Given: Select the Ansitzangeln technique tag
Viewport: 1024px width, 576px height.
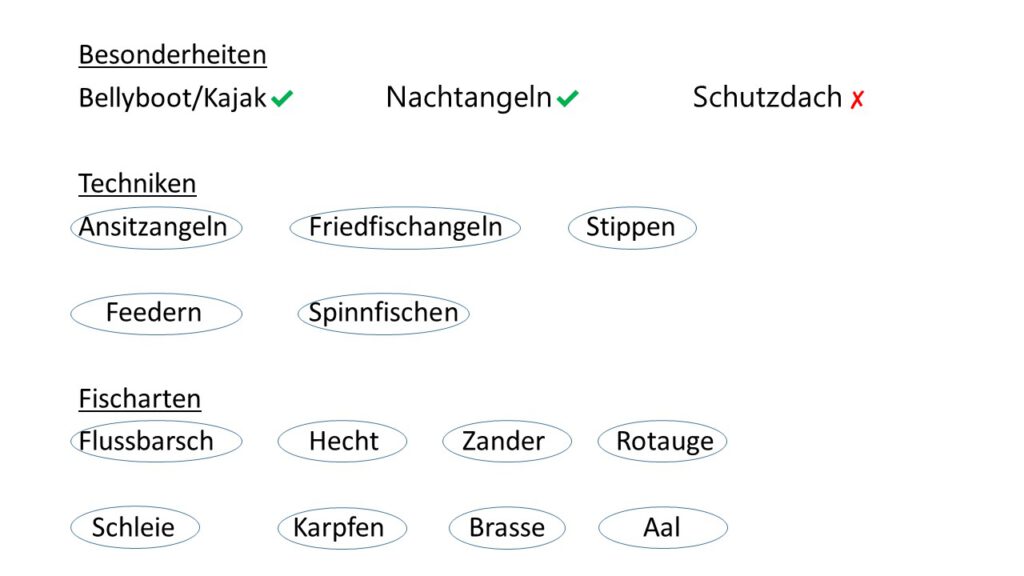Looking at the screenshot, I should (156, 228).
